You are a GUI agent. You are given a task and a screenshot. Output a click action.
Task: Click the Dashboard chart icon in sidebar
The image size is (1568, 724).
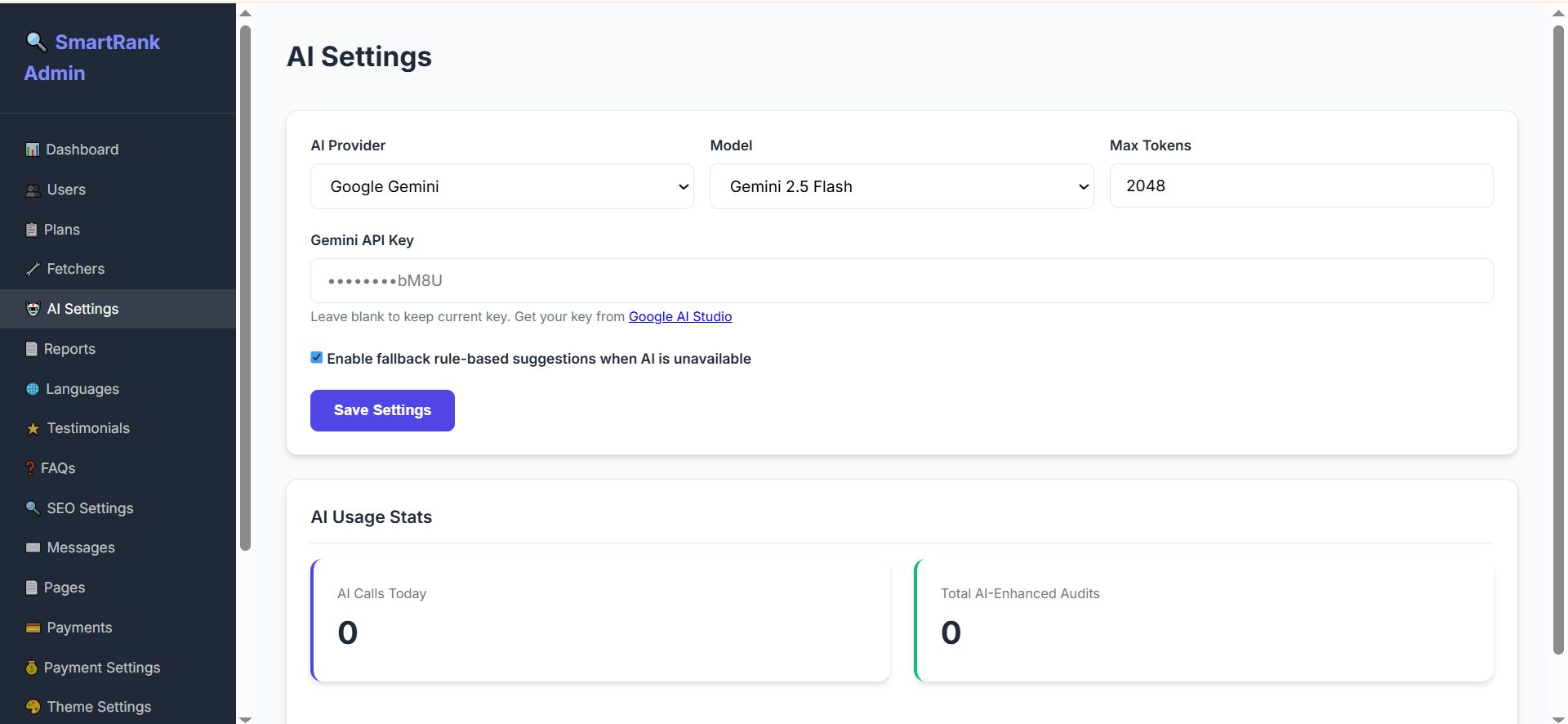coord(33,150)
